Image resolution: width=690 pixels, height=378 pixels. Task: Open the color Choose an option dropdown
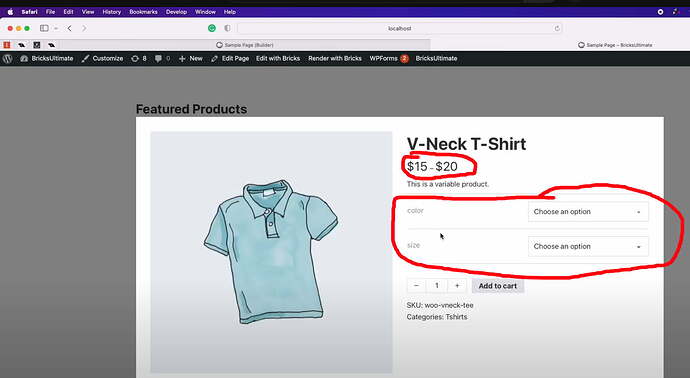(x=588, y=212)
